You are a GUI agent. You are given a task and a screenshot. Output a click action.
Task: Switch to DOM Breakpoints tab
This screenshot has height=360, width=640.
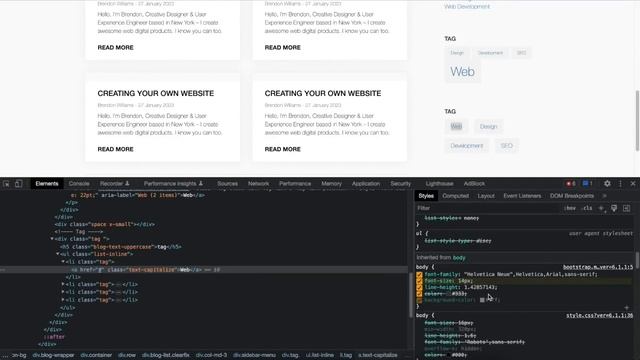pyautogui.click(x=572, y=196)
